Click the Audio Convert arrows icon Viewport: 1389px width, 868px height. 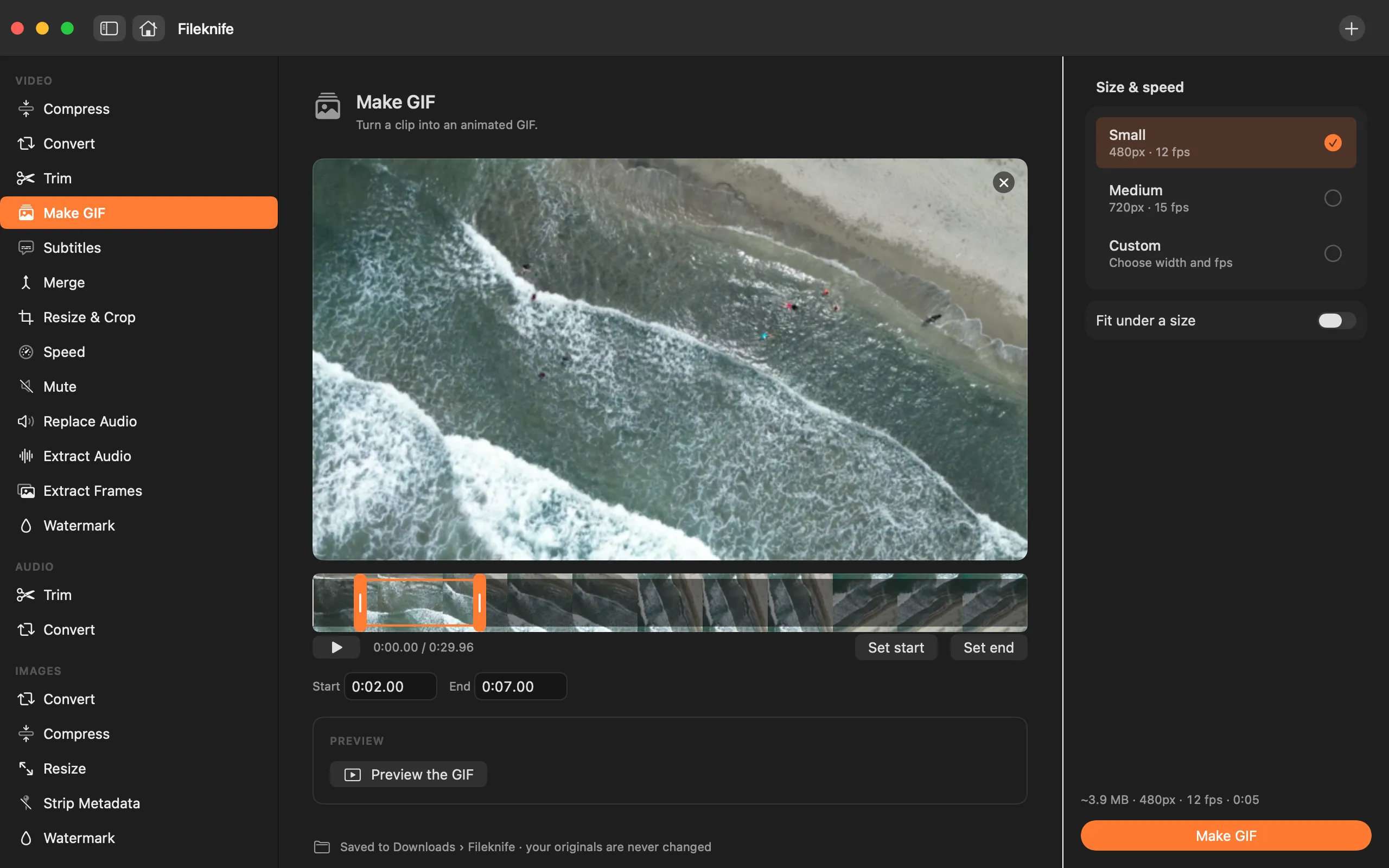click(26, 629)
